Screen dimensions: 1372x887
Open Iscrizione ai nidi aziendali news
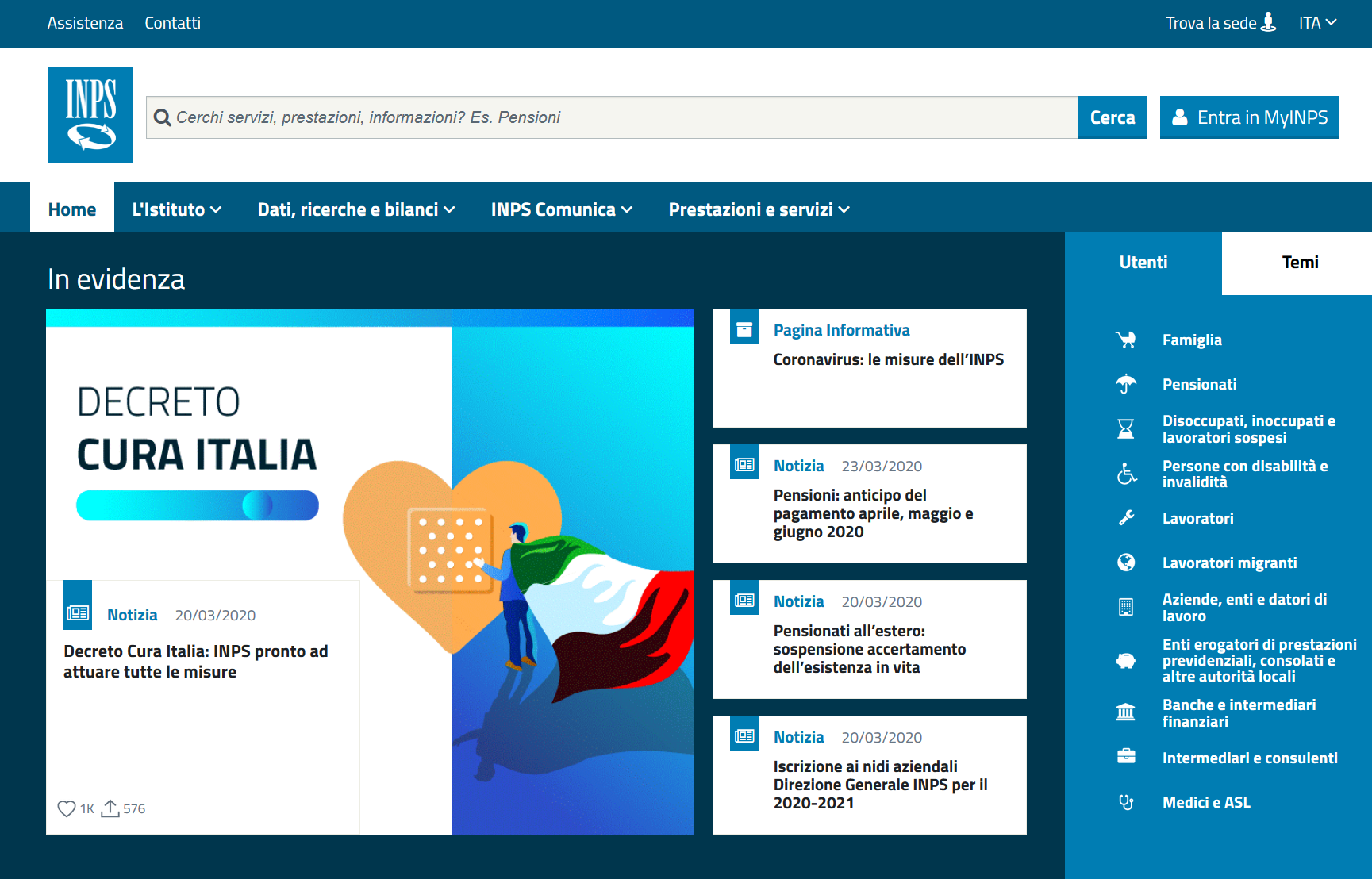tap(881, 785)
